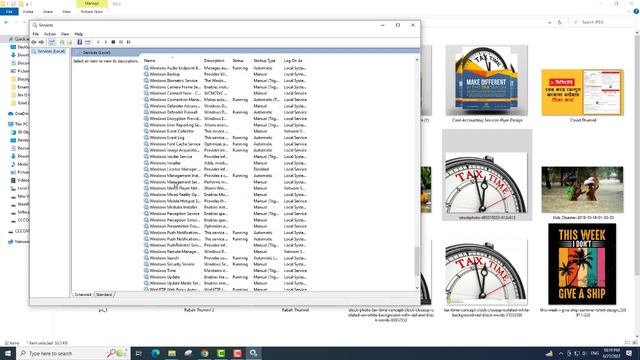
Task: Open File Explorer taskbar icon
Action: (x=172, y=353)
